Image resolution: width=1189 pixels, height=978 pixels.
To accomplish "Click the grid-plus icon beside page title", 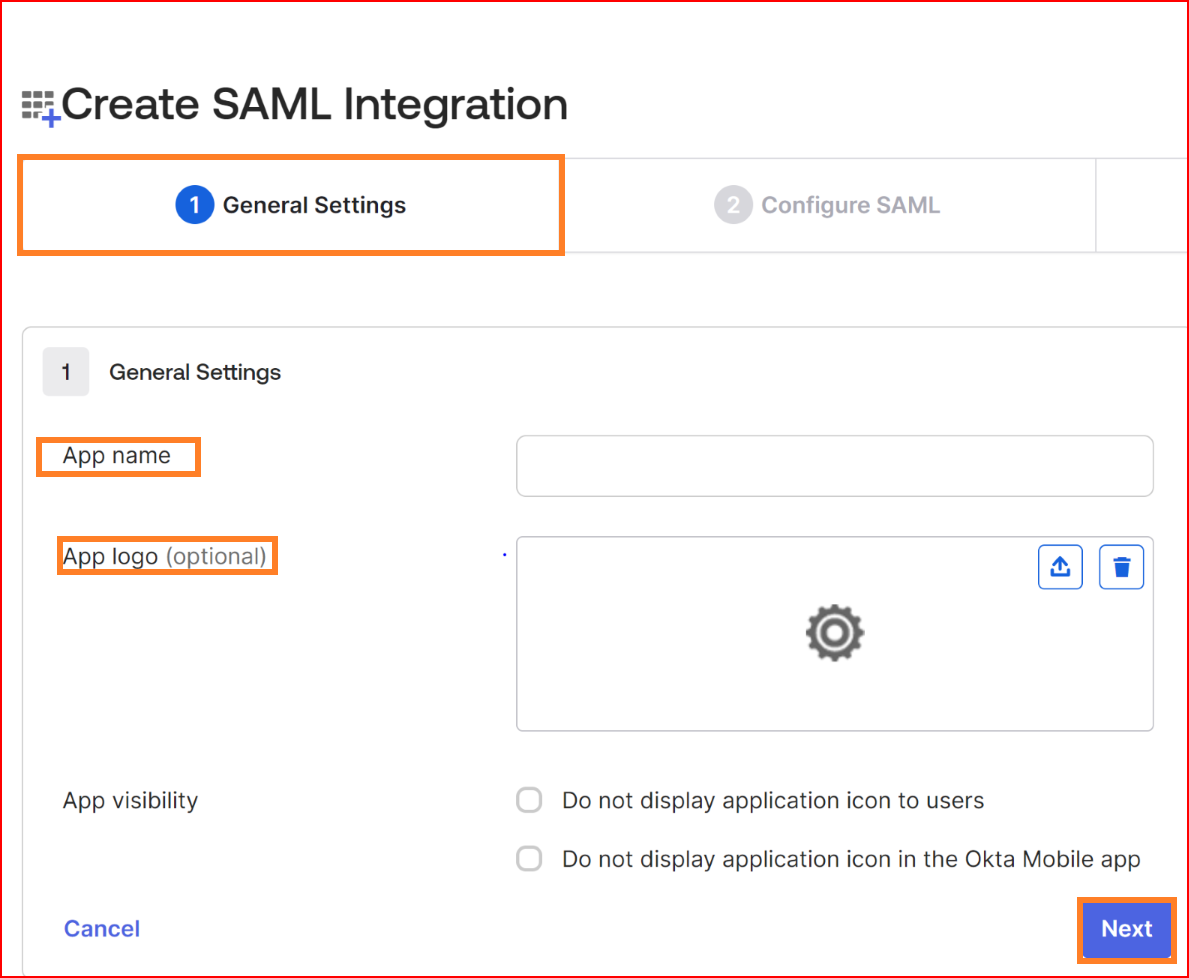I will (x=41, y=107).
